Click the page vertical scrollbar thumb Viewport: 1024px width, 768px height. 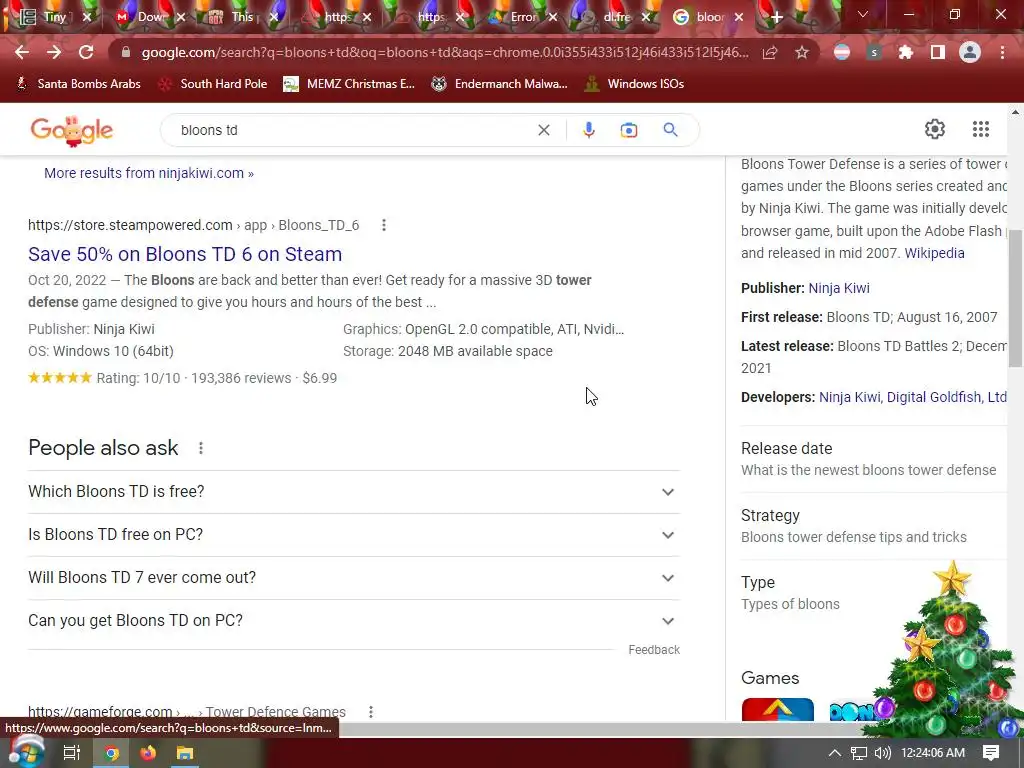click(1015, 298)
